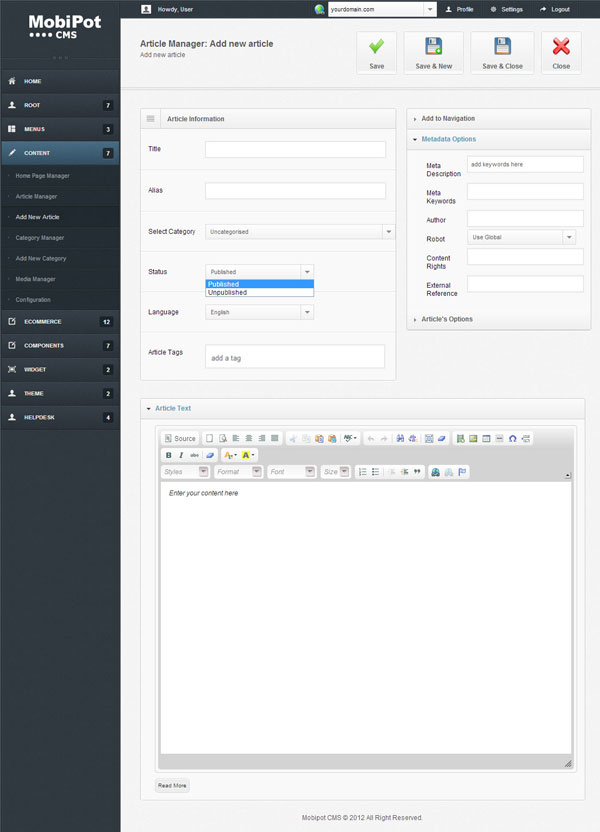Image resolution: width=600 pixels, height=832 pixels.
Task: Click the Increase Indent icon
Action: pos(405,472)
